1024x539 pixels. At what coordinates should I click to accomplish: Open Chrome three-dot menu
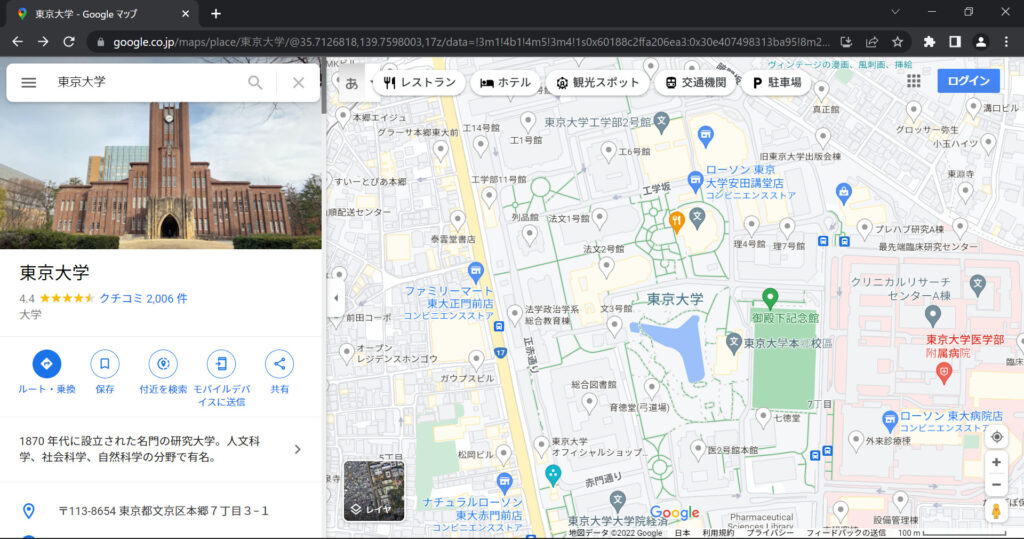pyautogui.click(x=1006, y=42)
